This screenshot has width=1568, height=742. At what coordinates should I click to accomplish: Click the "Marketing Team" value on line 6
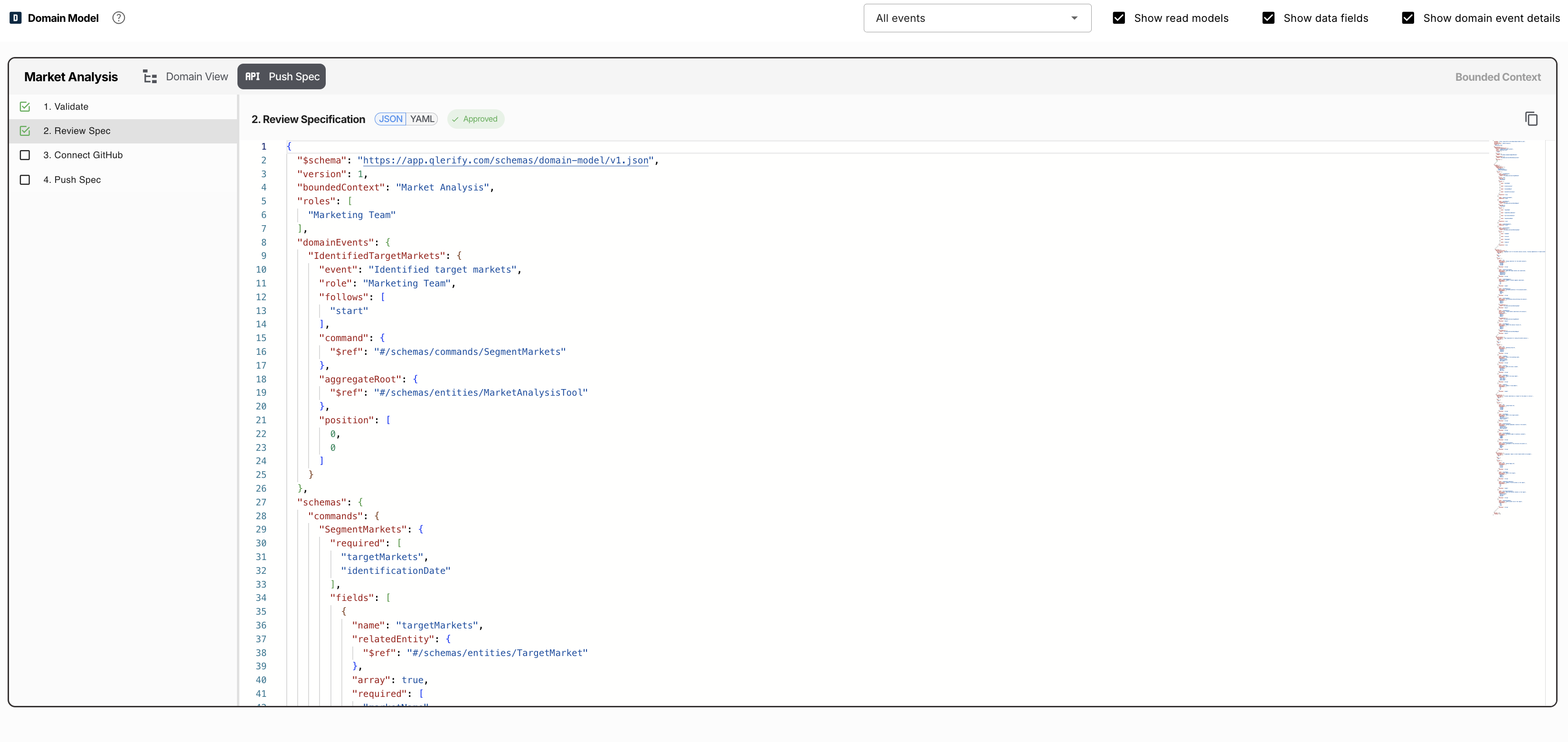(x=352, y=215)
